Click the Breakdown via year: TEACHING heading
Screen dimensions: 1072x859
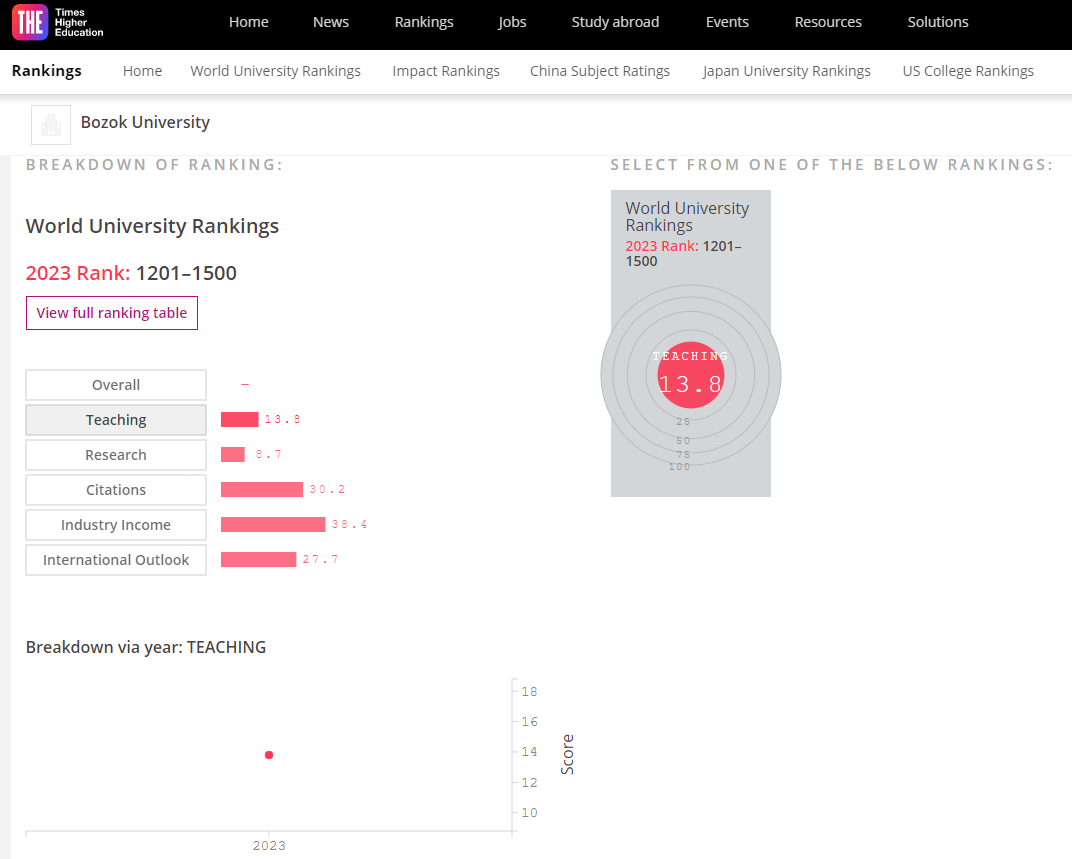point(146,647)
